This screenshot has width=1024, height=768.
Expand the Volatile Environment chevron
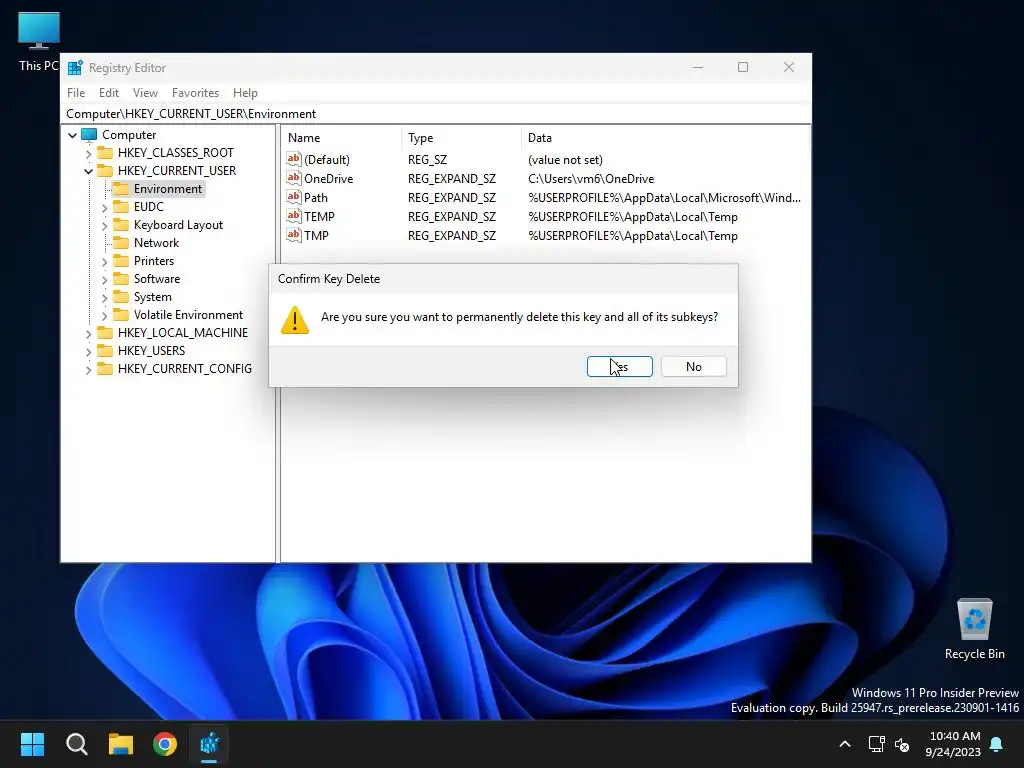(x=104, y=315)
